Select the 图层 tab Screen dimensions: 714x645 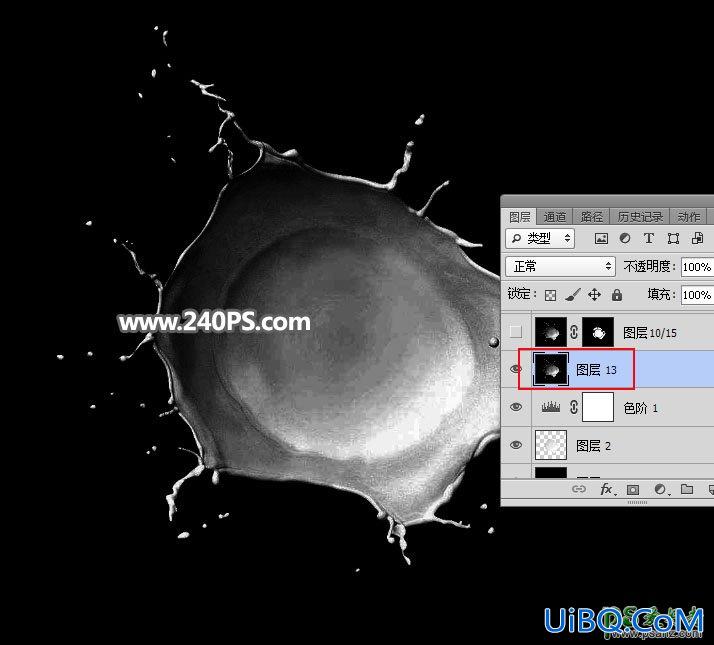click(x=520, y=217)
